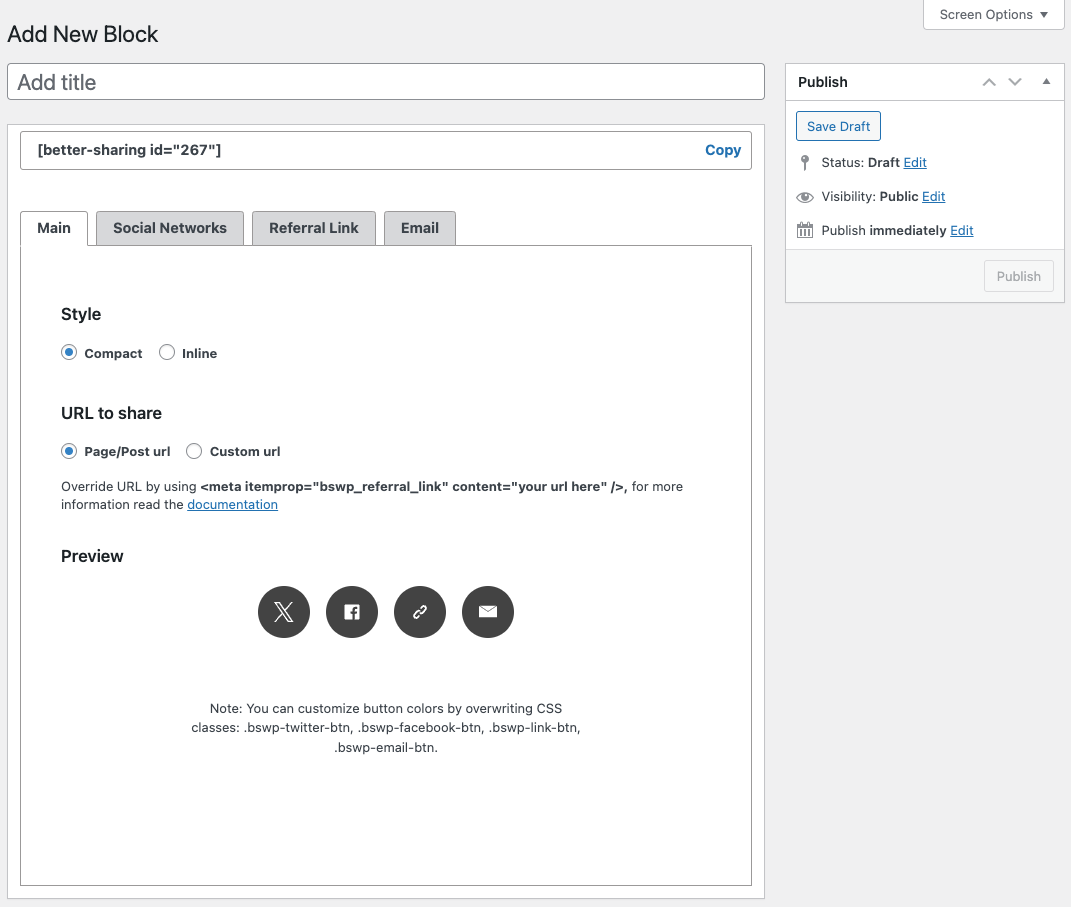This screenshot has width=1071, height=907.
Task: Copy the better-sharing shortcode
Action: tap(722, 150)
